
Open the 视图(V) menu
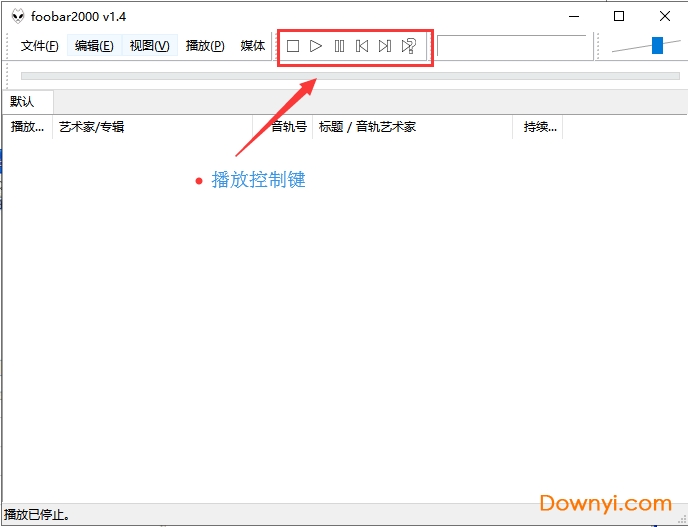point(150,46)
